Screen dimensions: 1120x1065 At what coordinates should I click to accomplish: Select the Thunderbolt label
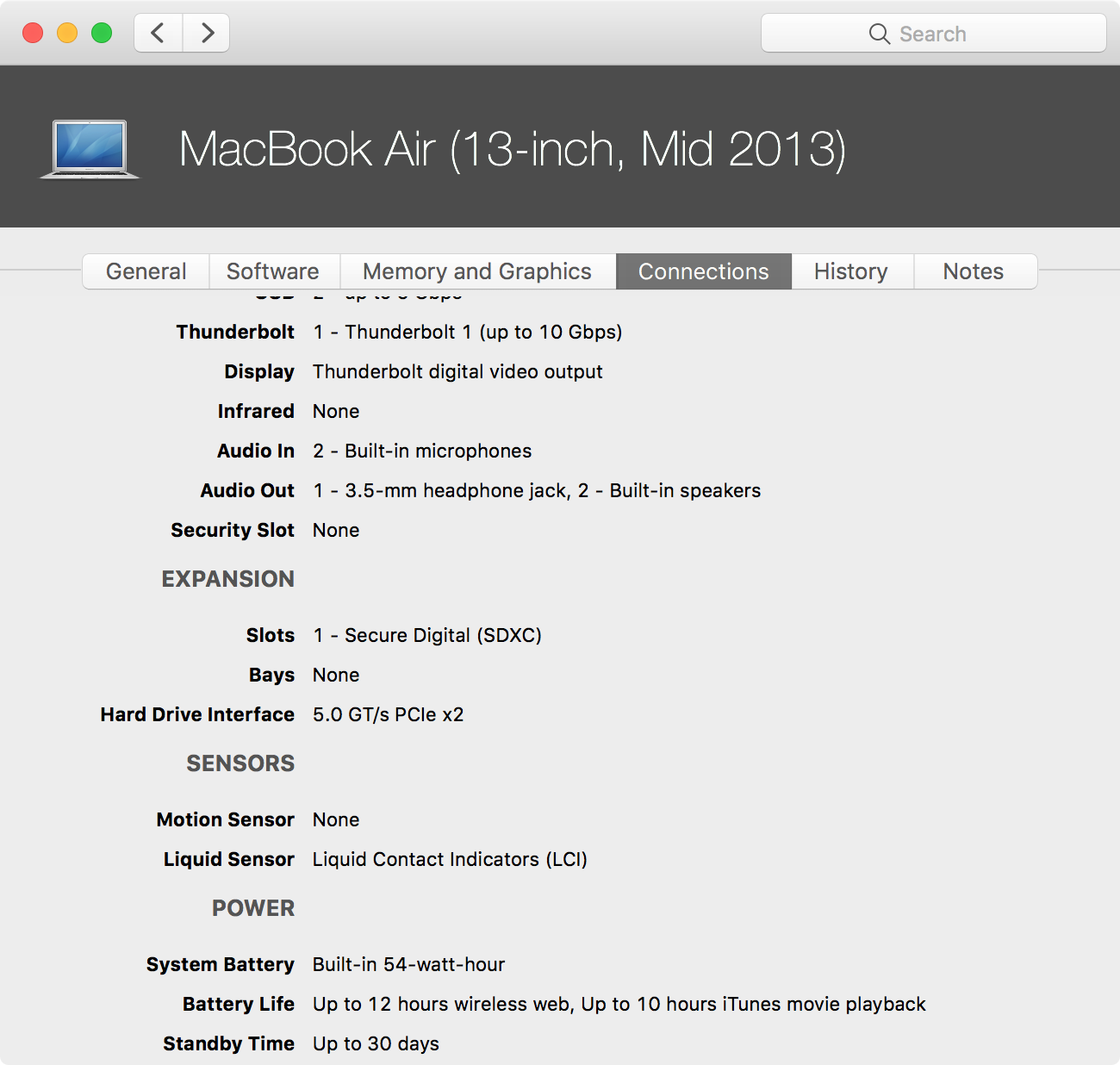235,332
